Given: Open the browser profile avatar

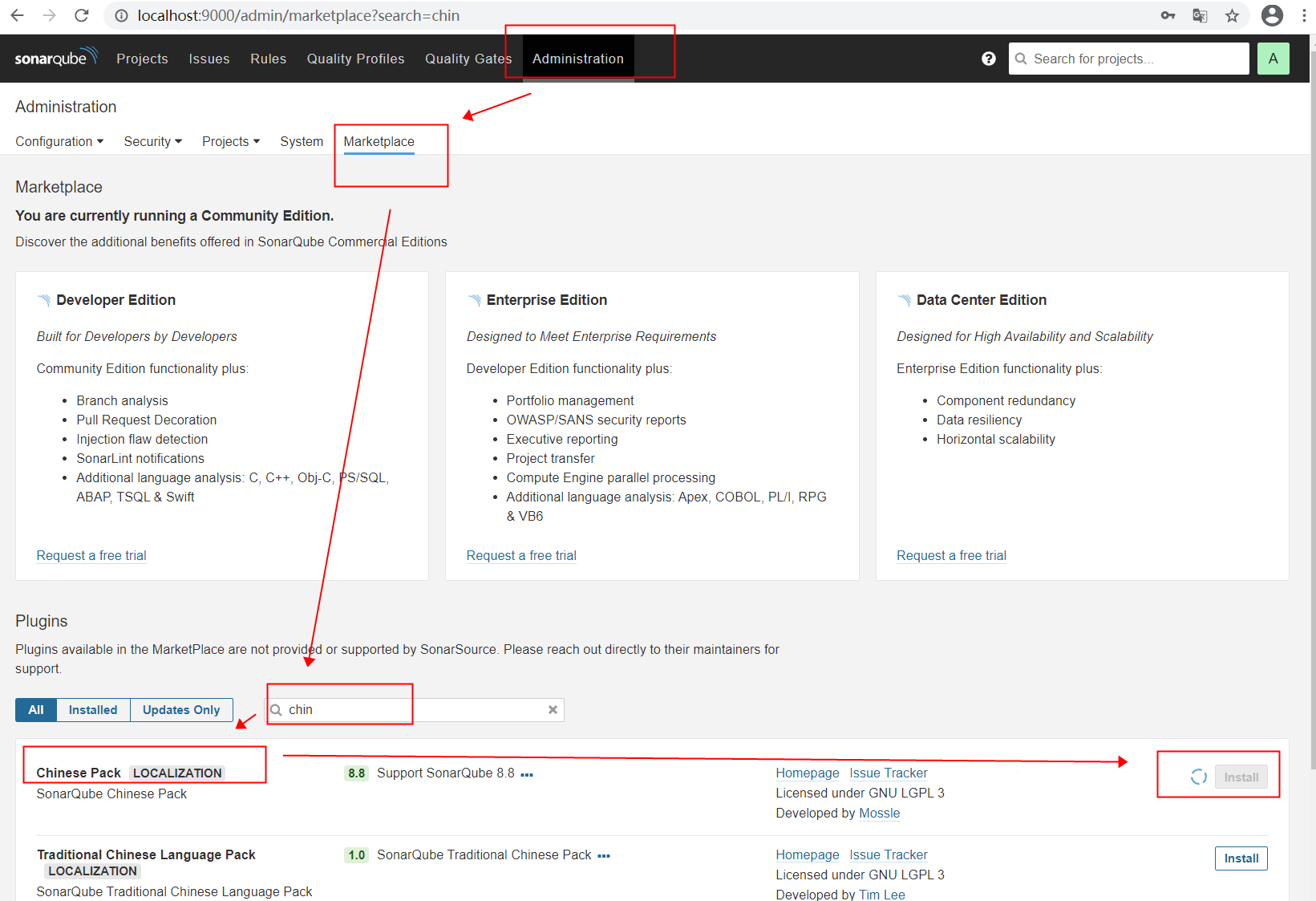Looking at the screenshot, I should 1272,15.
